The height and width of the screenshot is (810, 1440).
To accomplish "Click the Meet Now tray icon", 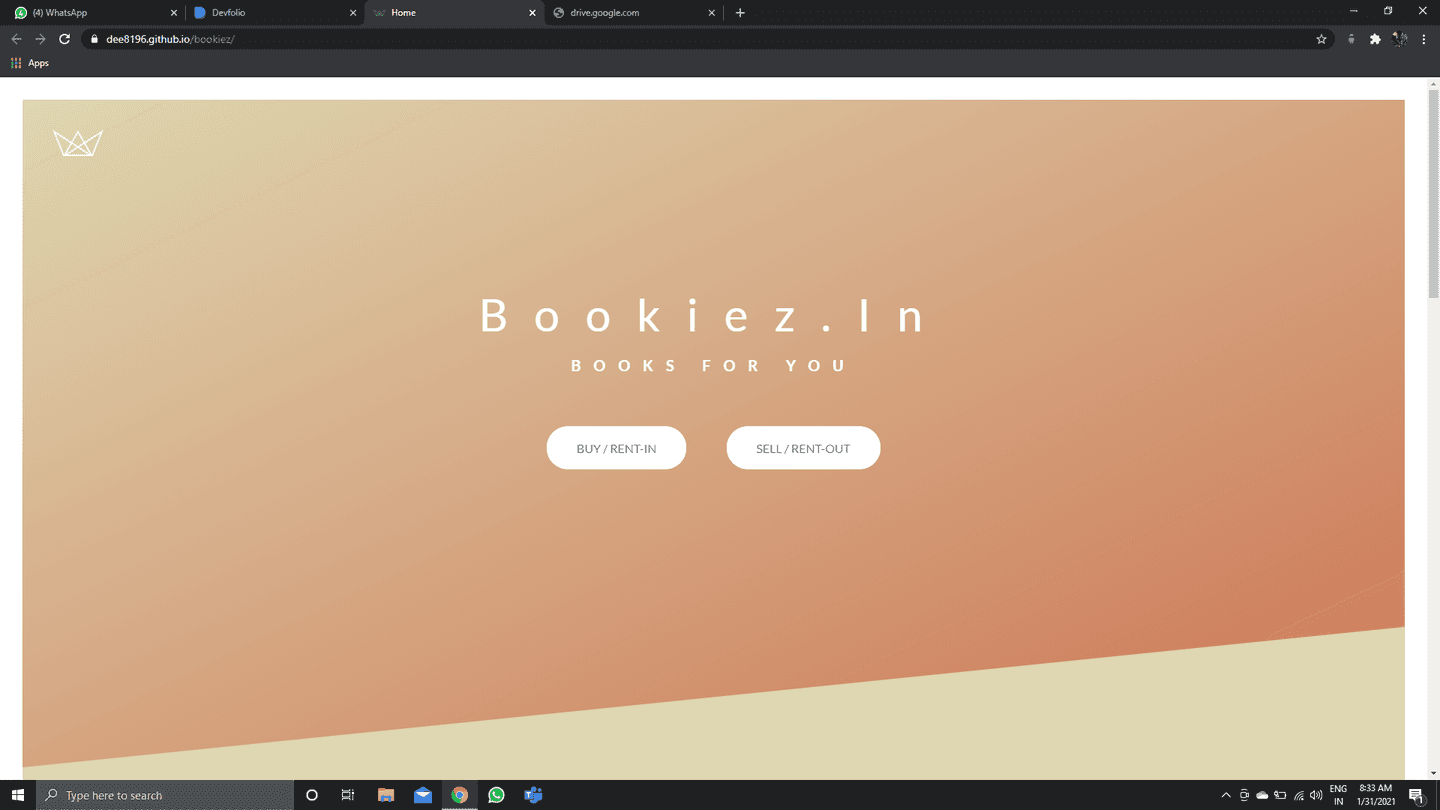I will 1245,795.
